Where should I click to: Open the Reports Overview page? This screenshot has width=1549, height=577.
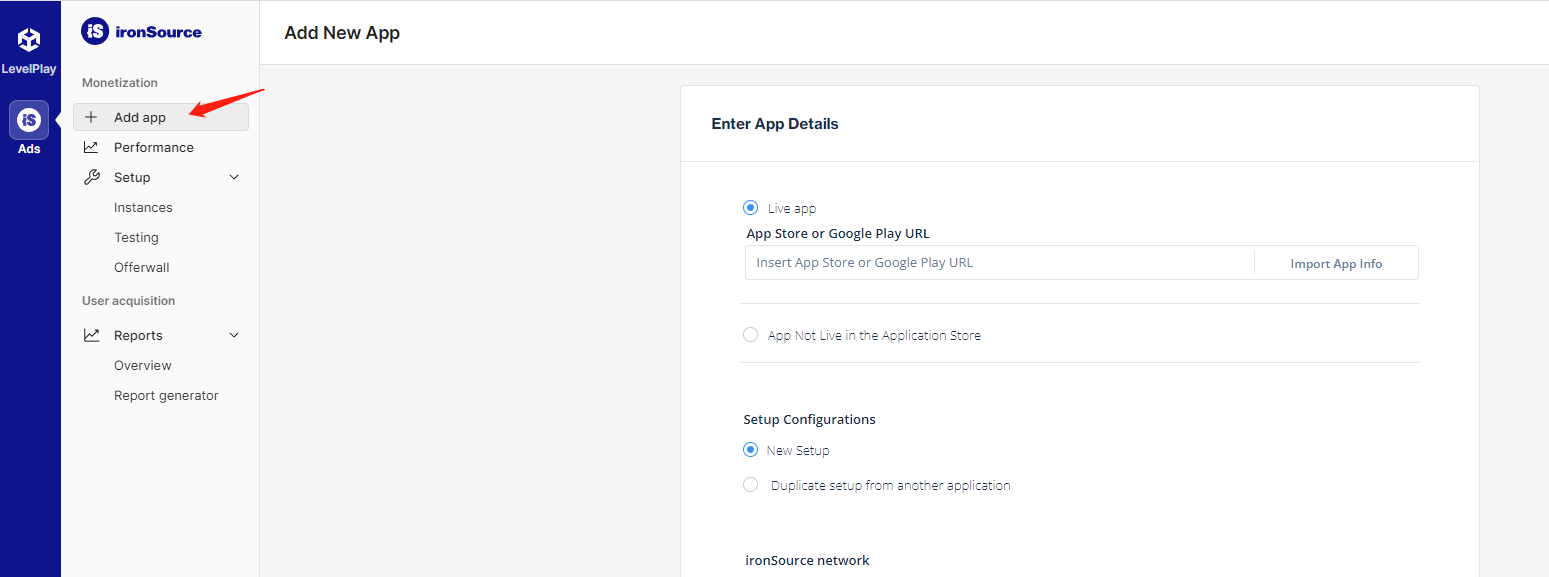click(142, 365)
